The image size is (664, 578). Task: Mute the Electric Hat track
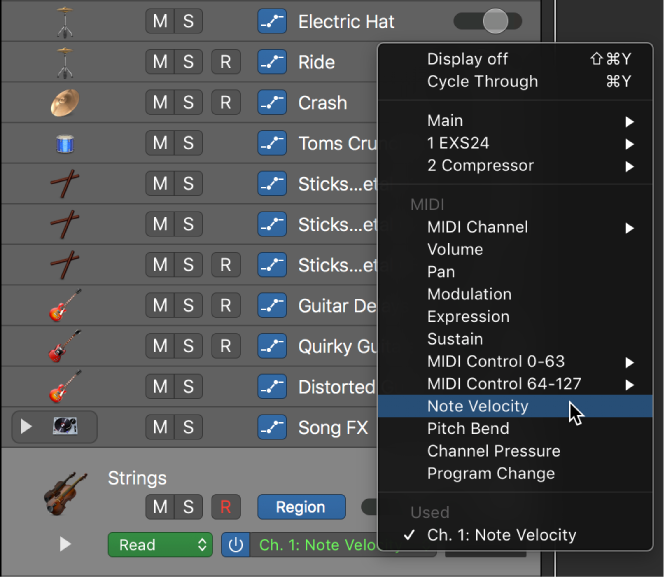[x=160, y=21]
